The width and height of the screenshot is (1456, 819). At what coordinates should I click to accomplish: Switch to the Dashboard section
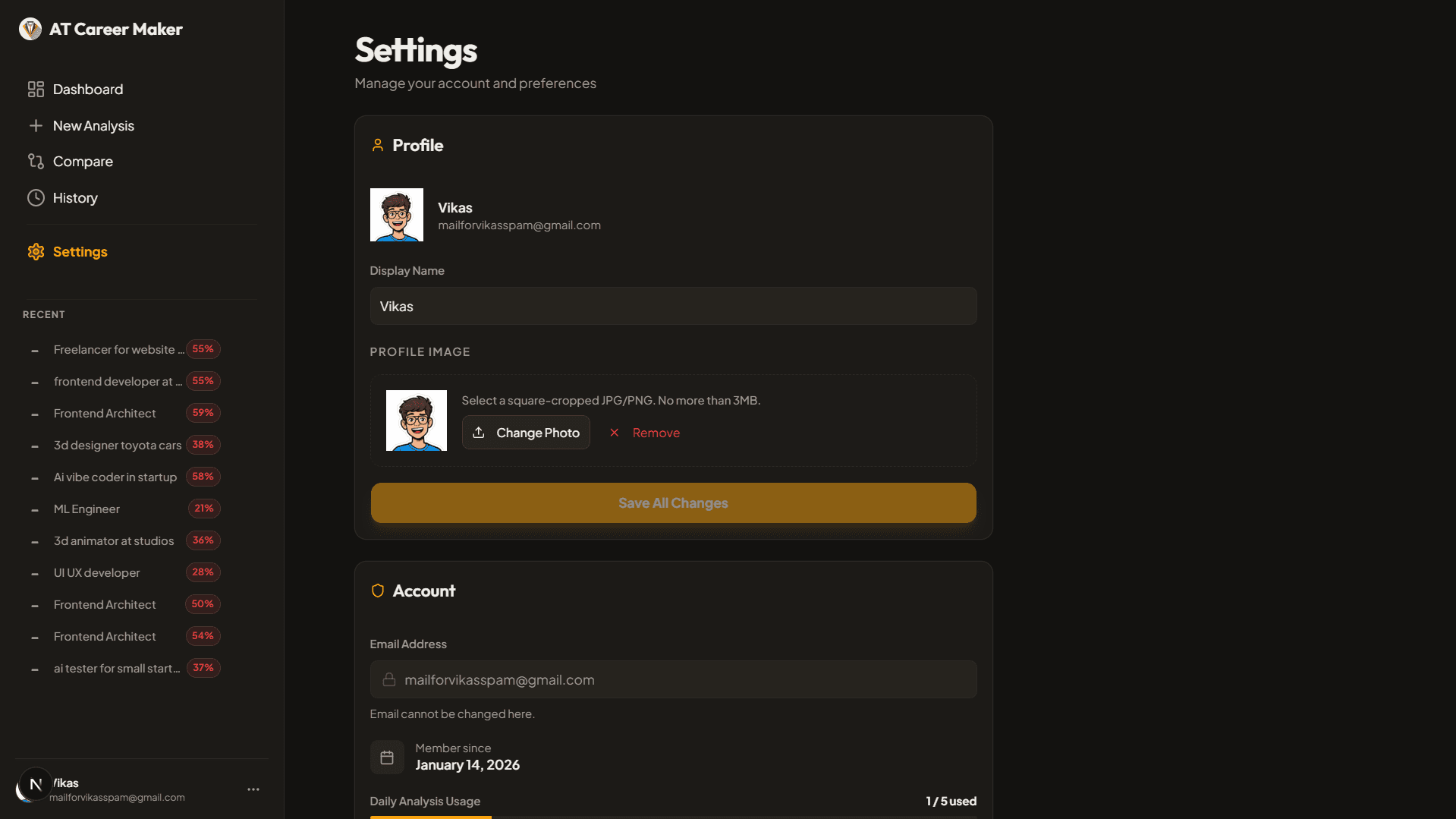[88, 89]
